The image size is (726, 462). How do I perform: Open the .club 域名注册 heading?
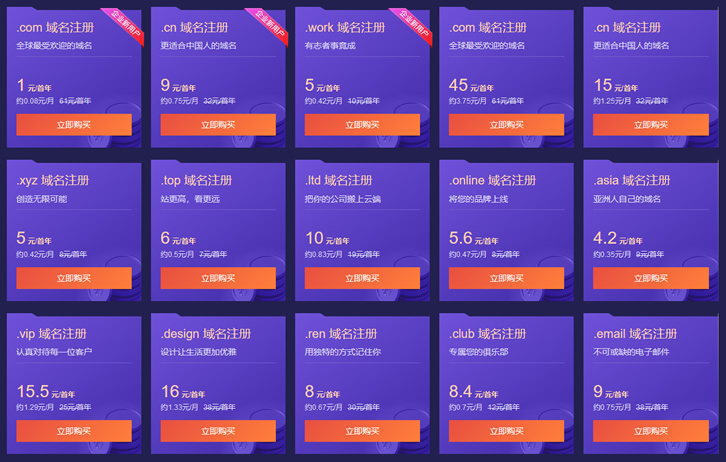487,333
